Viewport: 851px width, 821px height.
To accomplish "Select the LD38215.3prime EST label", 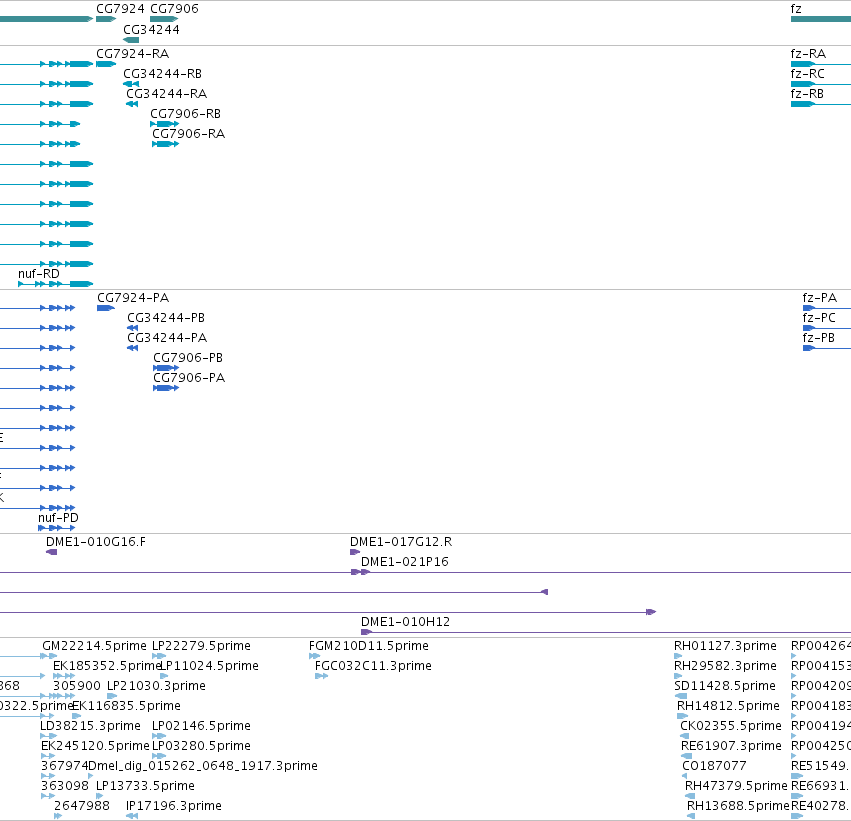I will 90,726.
